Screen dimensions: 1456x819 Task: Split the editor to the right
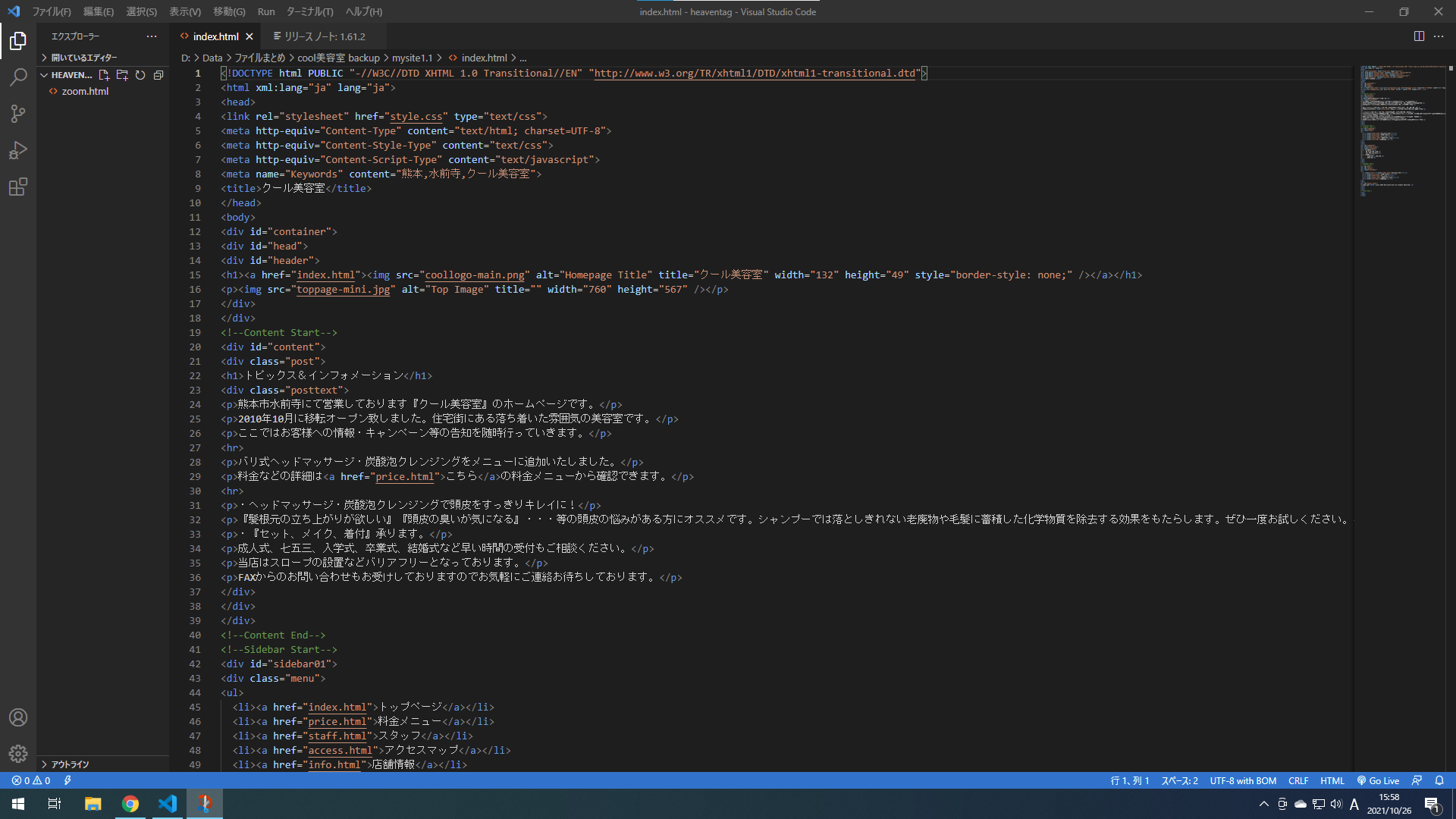(1419, 36)
